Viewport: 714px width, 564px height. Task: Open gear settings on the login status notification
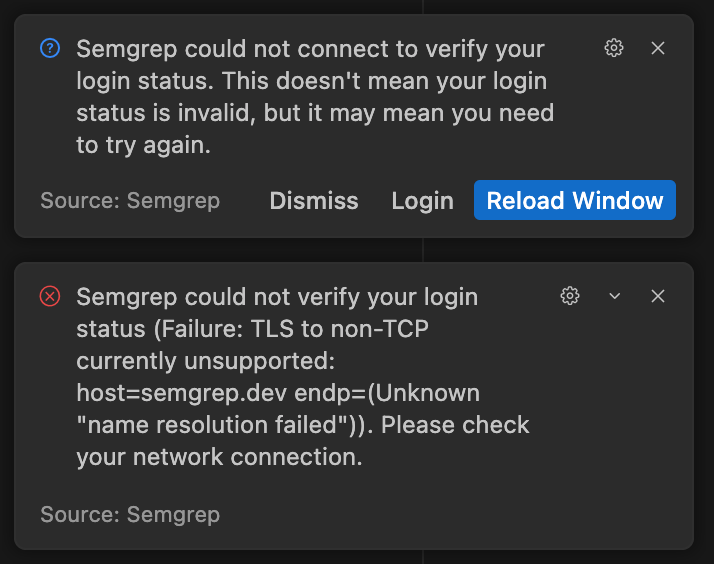[x=614, y=48]
